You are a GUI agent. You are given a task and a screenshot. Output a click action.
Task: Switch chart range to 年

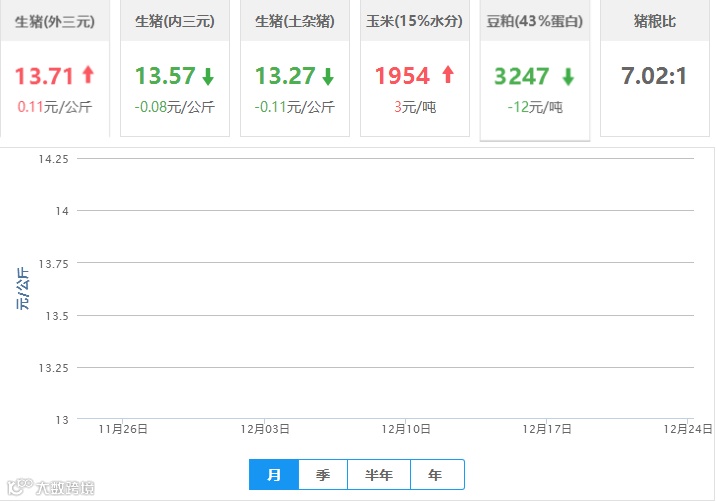pos(437,475)
